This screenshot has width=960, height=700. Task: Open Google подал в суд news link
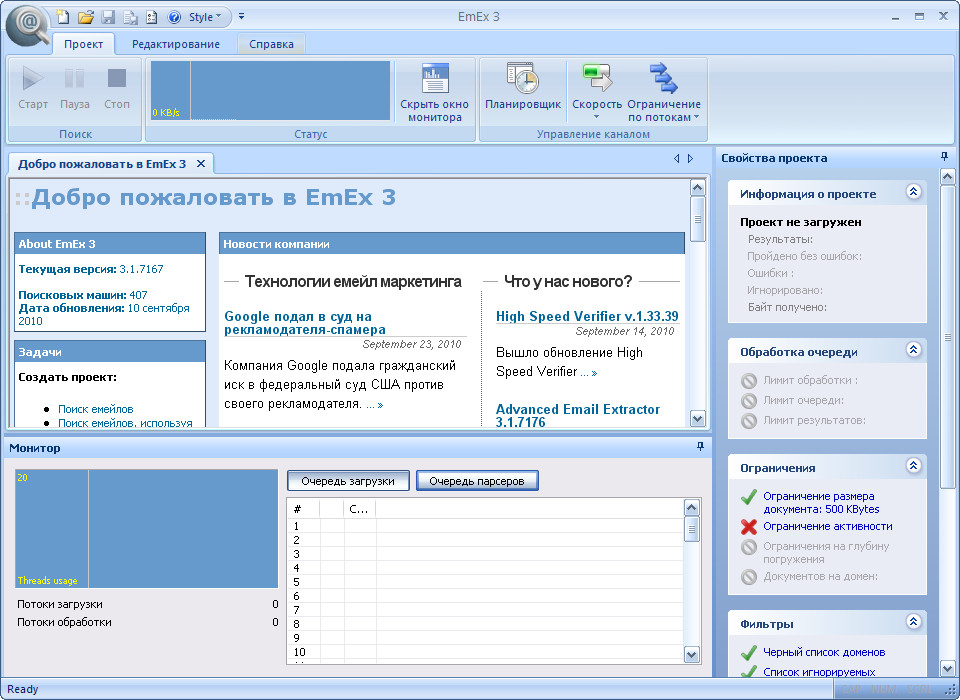[305, 323]
